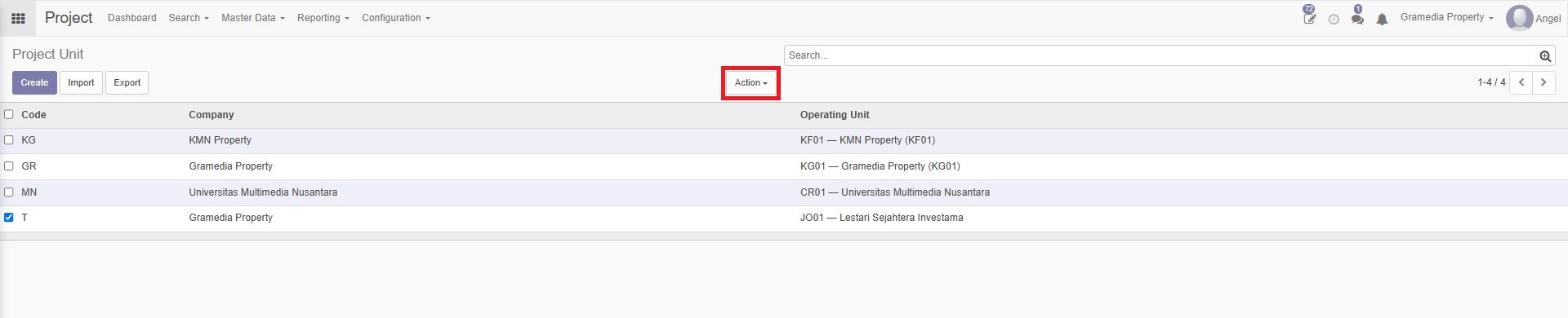Open the Dashboard menu item
Viewport: 1568px width, 318px height.
tap(131, 18)
